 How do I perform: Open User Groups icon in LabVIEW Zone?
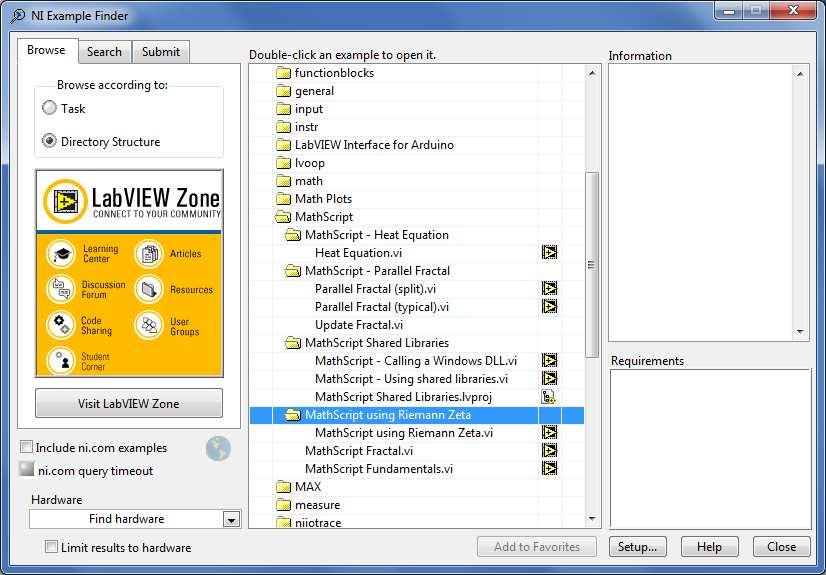coord(149,326)
